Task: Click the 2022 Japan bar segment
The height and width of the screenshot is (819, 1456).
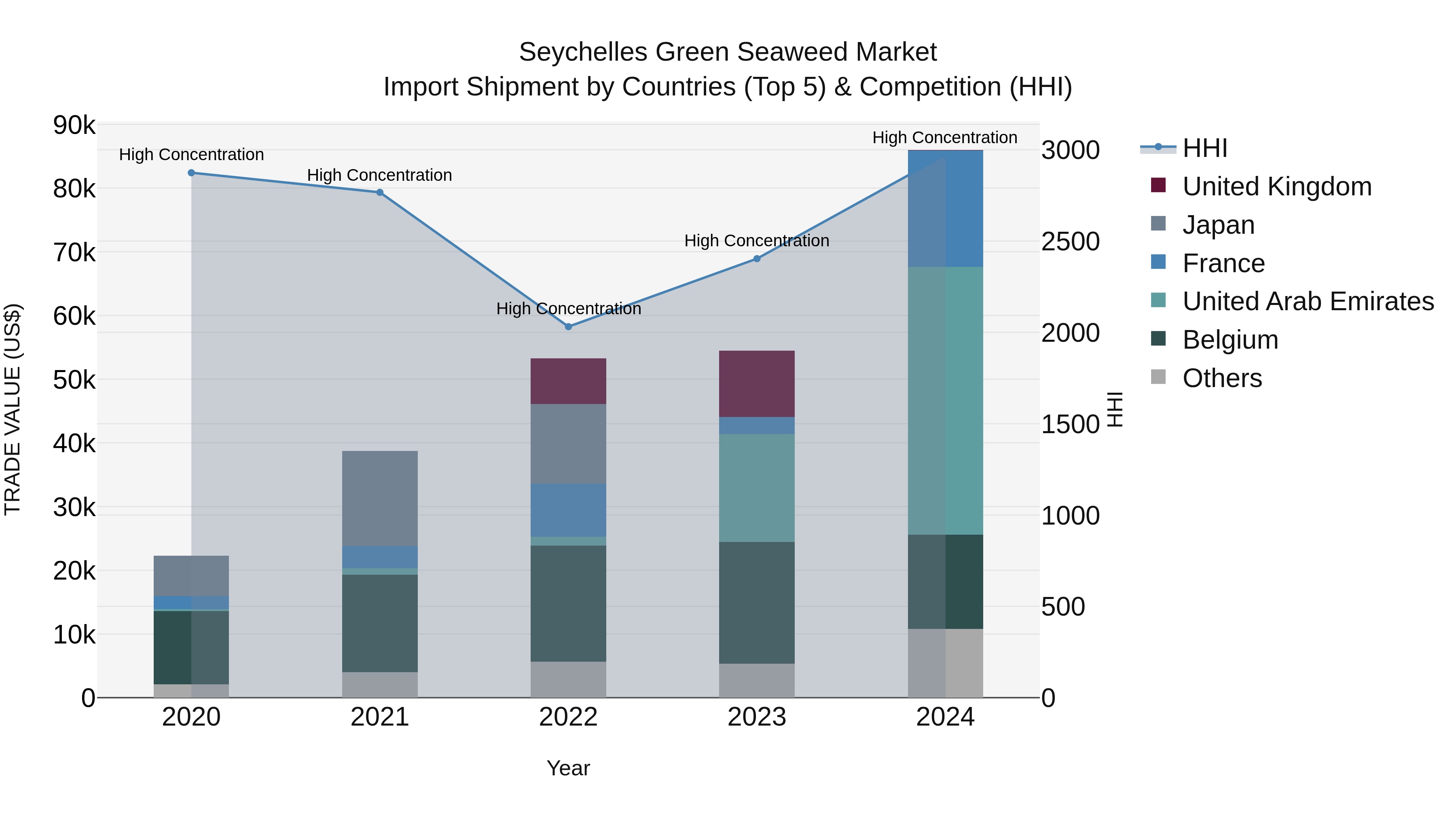Action: coord(569,444)
